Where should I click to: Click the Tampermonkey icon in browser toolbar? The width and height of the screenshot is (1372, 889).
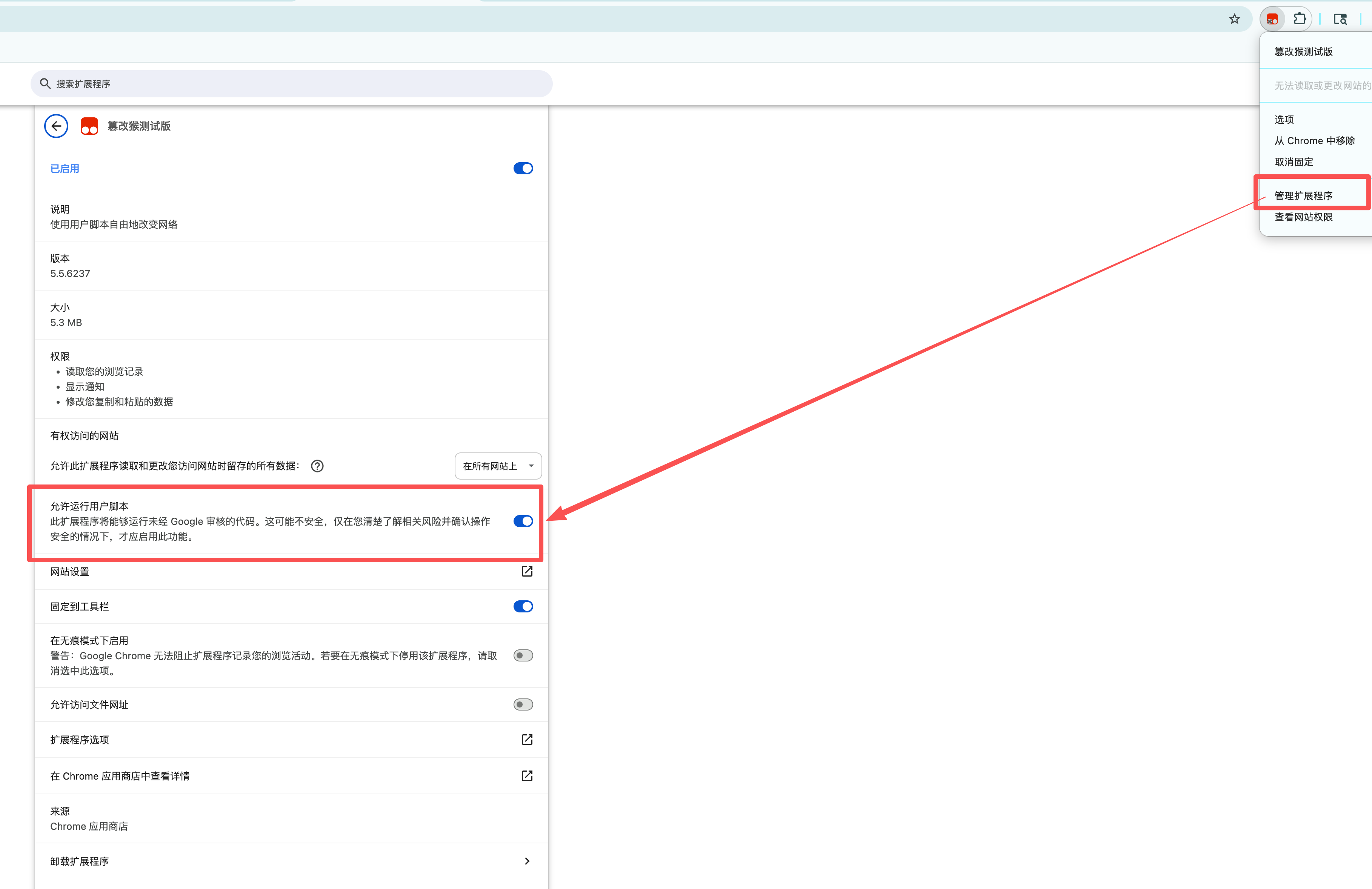[1272, 19]
